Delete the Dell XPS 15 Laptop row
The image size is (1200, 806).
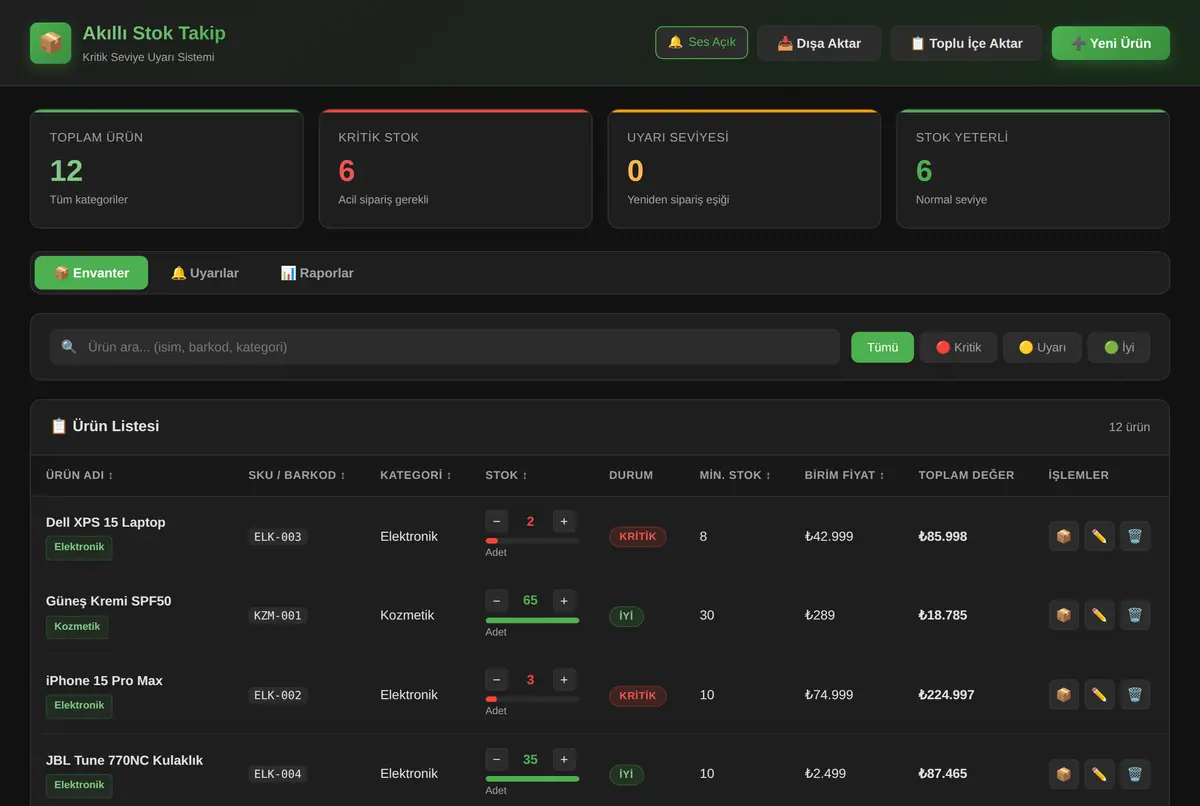pos(1135,536)
